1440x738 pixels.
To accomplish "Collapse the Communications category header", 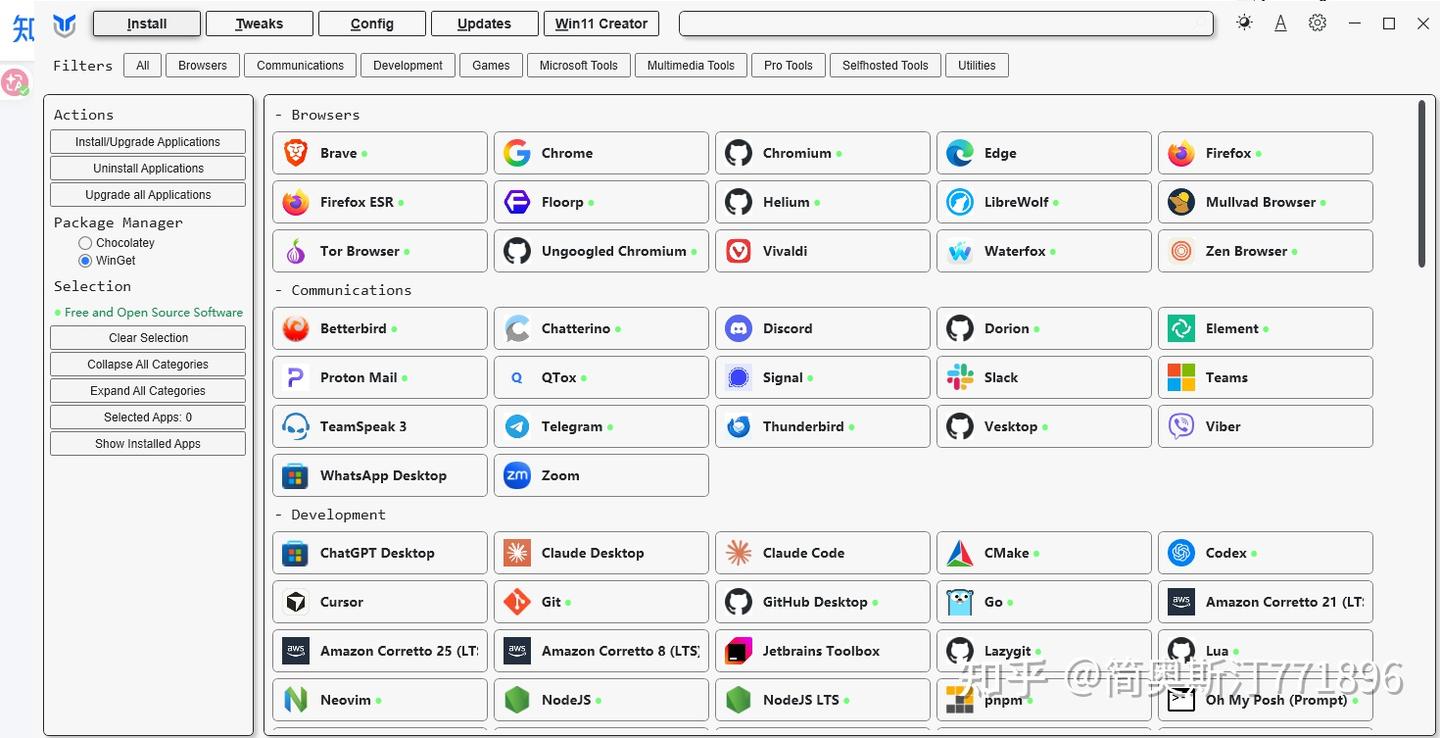I will (x=343, y=290).
